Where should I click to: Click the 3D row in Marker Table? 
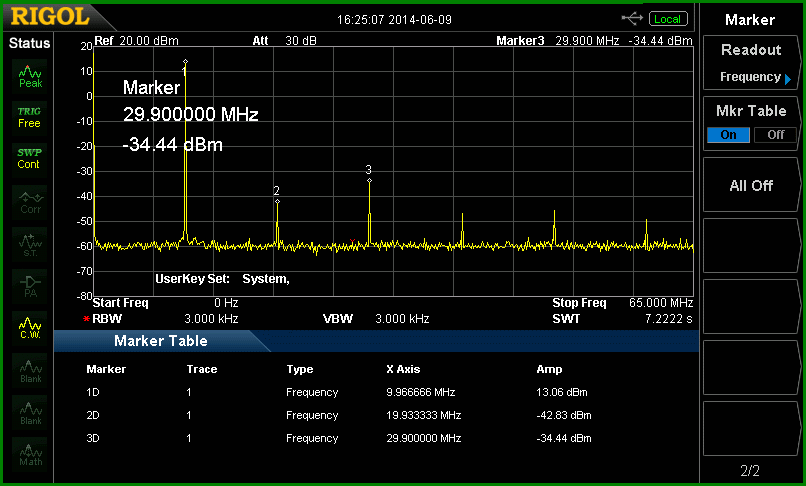[339, 438]
